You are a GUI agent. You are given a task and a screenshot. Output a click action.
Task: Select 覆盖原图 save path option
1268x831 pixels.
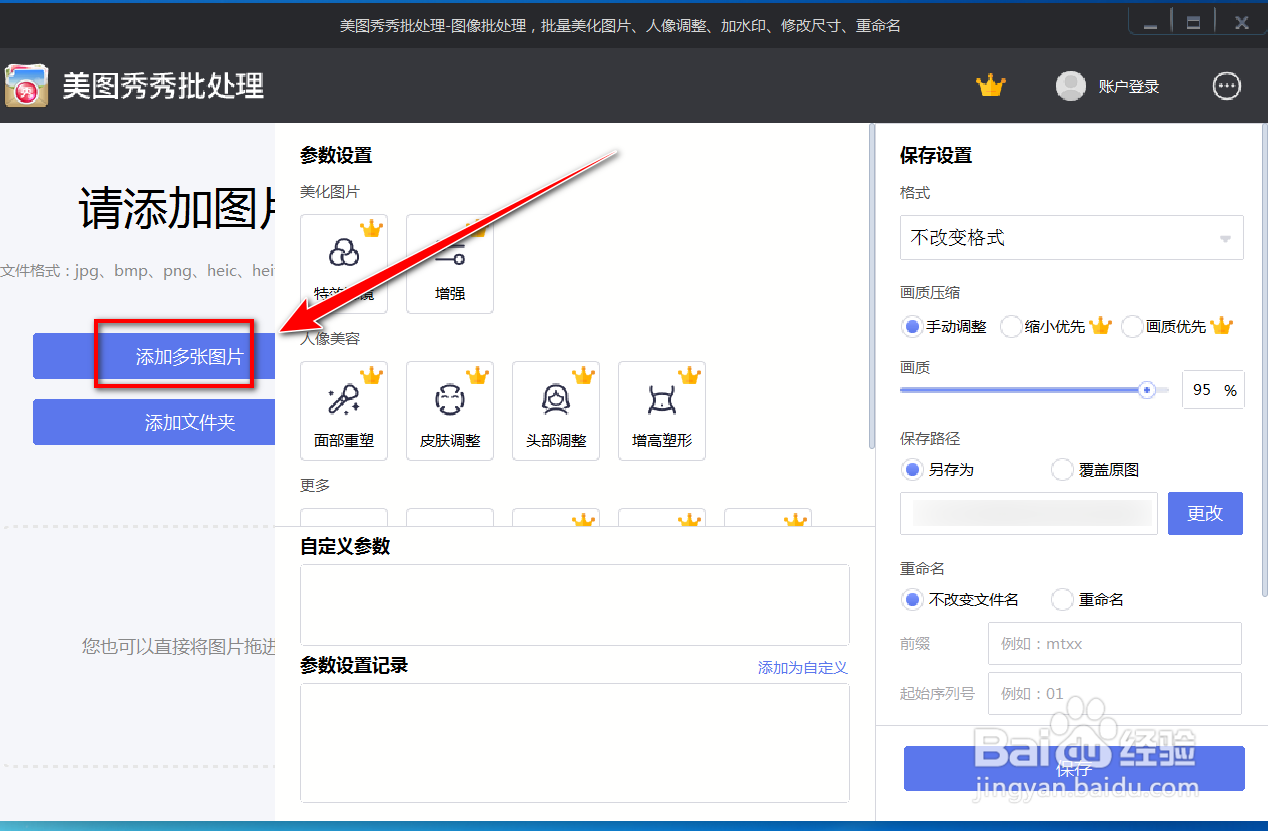coord(1096,469)
